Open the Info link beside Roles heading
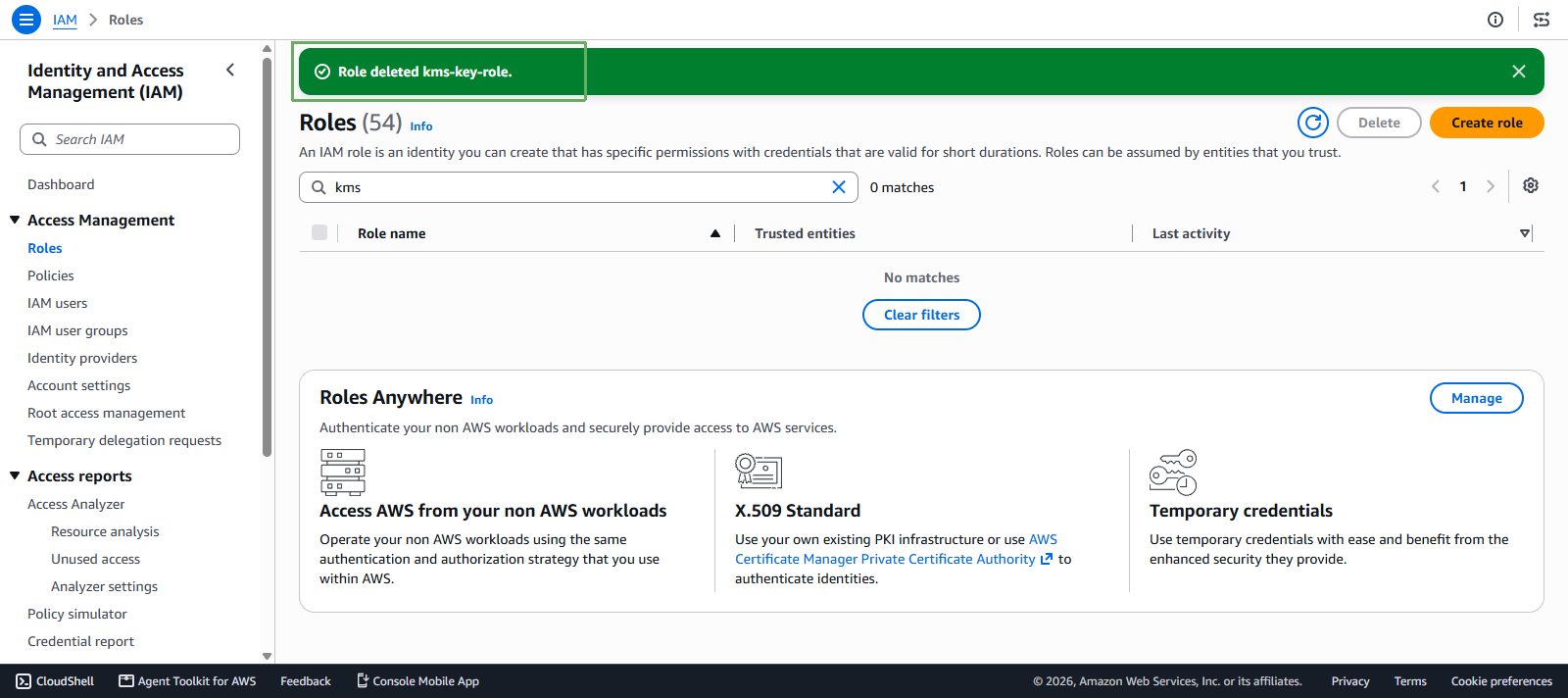 click(x=421, y=126)
